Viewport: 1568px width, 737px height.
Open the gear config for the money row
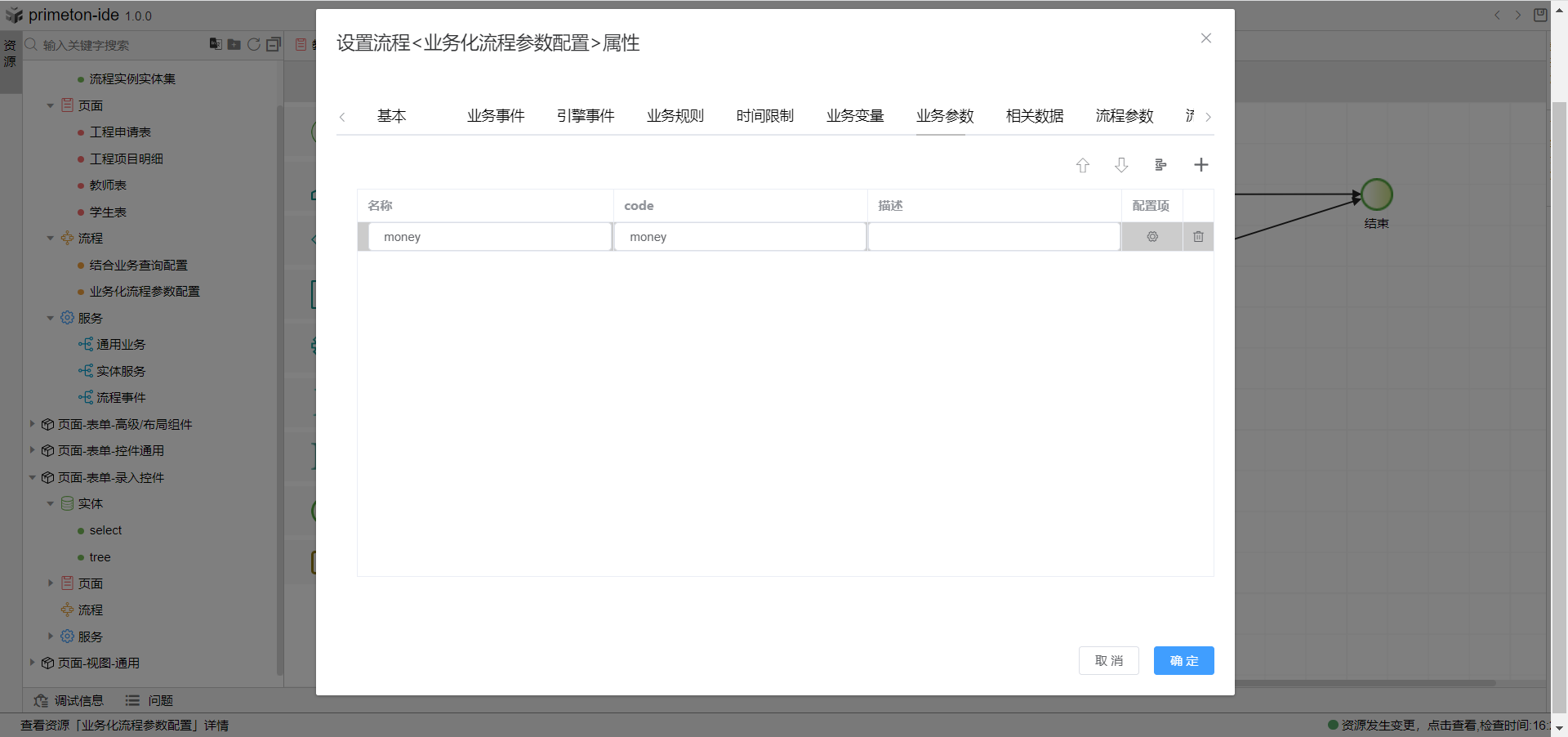point(1152,237)
